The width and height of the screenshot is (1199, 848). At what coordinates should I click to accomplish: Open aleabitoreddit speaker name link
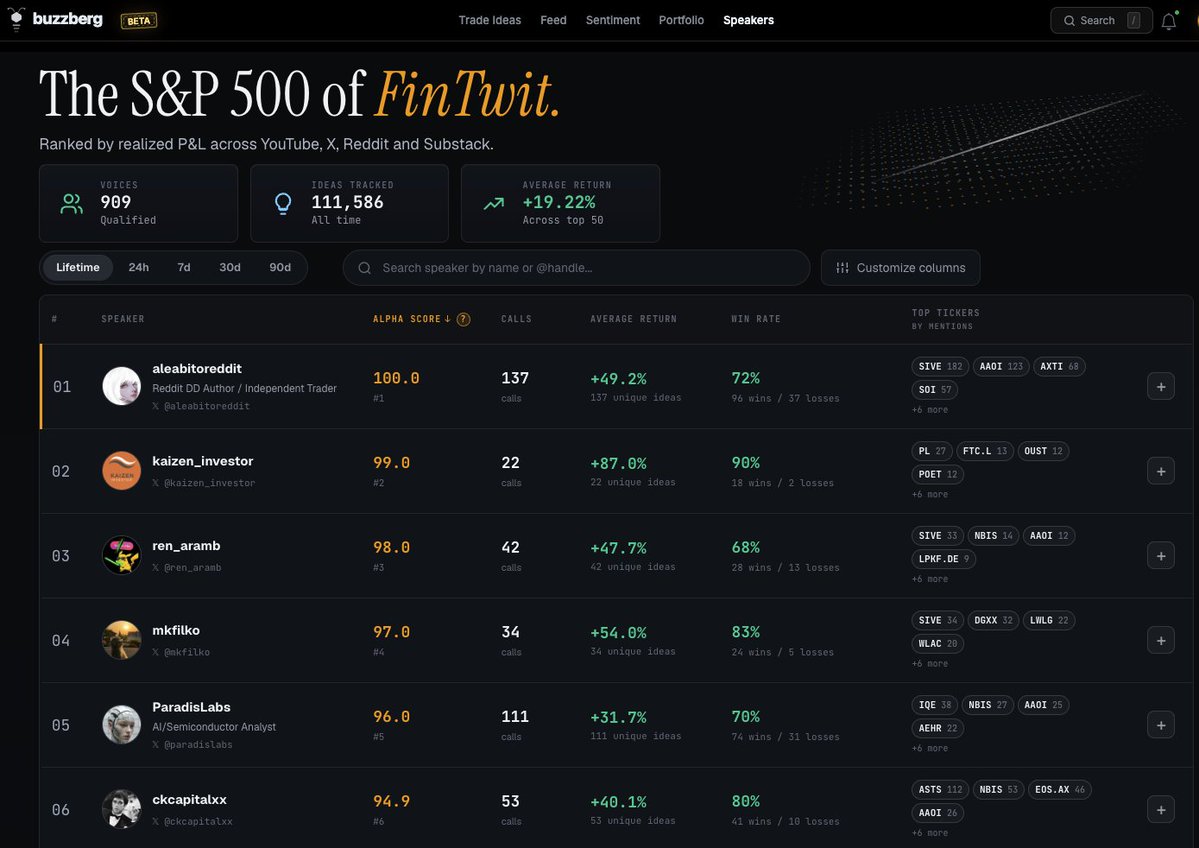(x=197, y=369)
